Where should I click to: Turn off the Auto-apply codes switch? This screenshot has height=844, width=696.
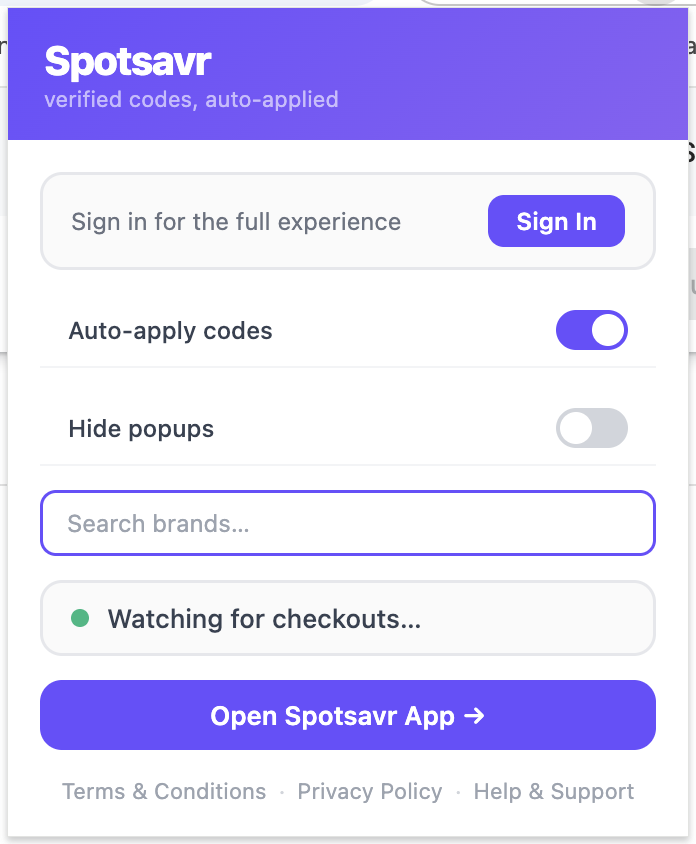[591, 330]
